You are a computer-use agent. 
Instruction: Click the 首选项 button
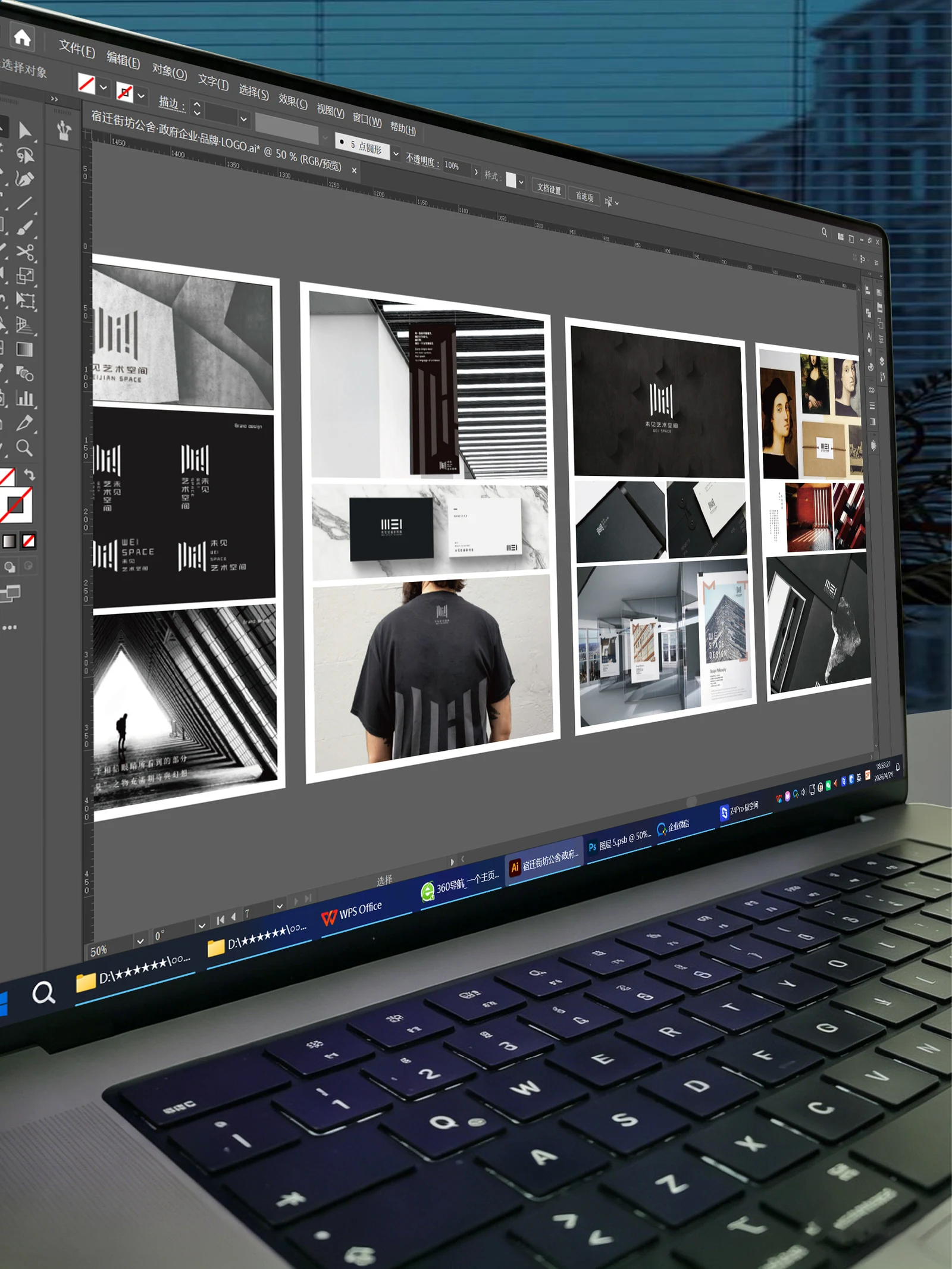pyautogui.click(x=584, y=197)
